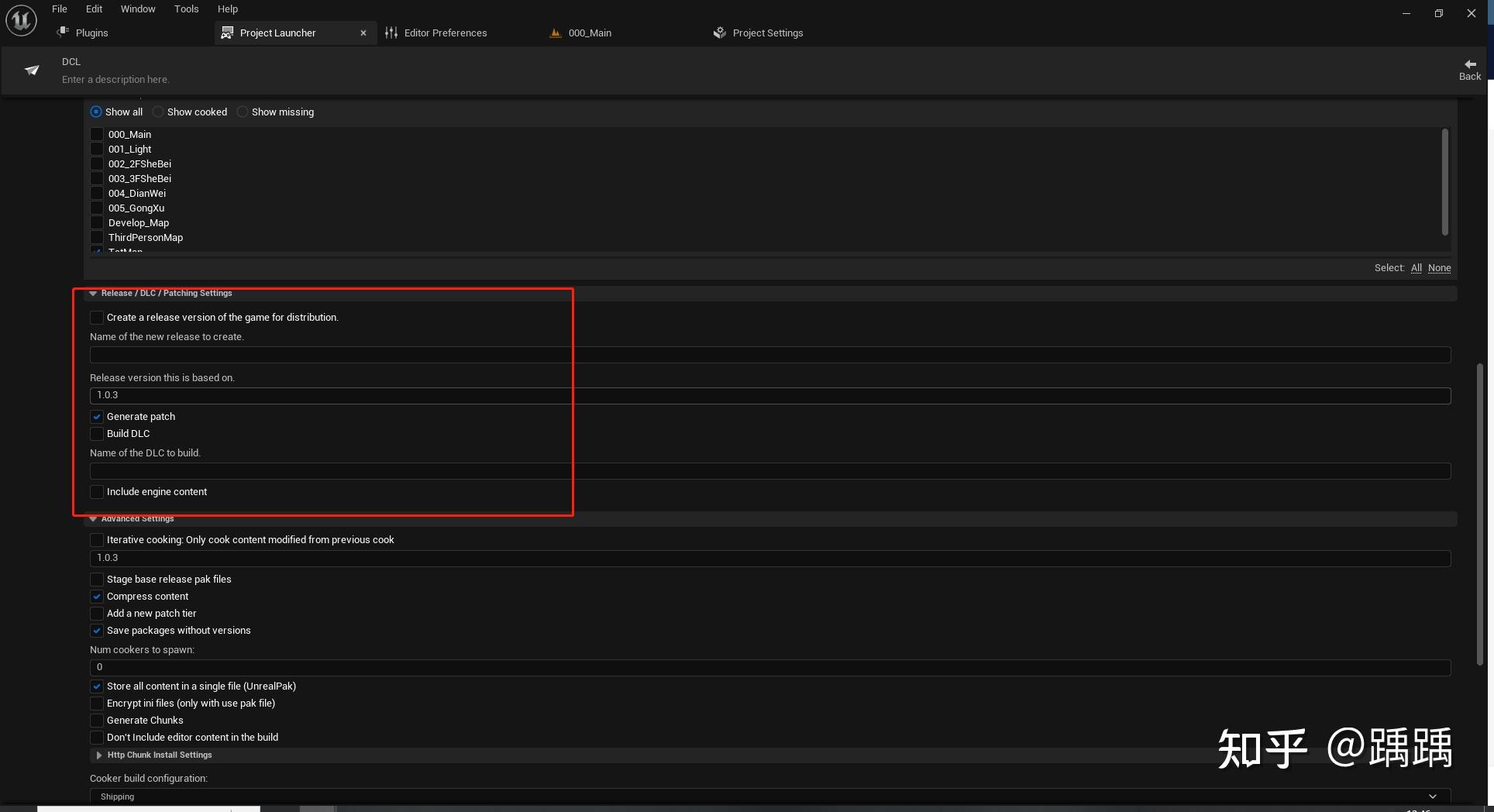1494x812 pixels.
Task: Collapse the Release / DLC / Patching Settings section
Action: 93,293
